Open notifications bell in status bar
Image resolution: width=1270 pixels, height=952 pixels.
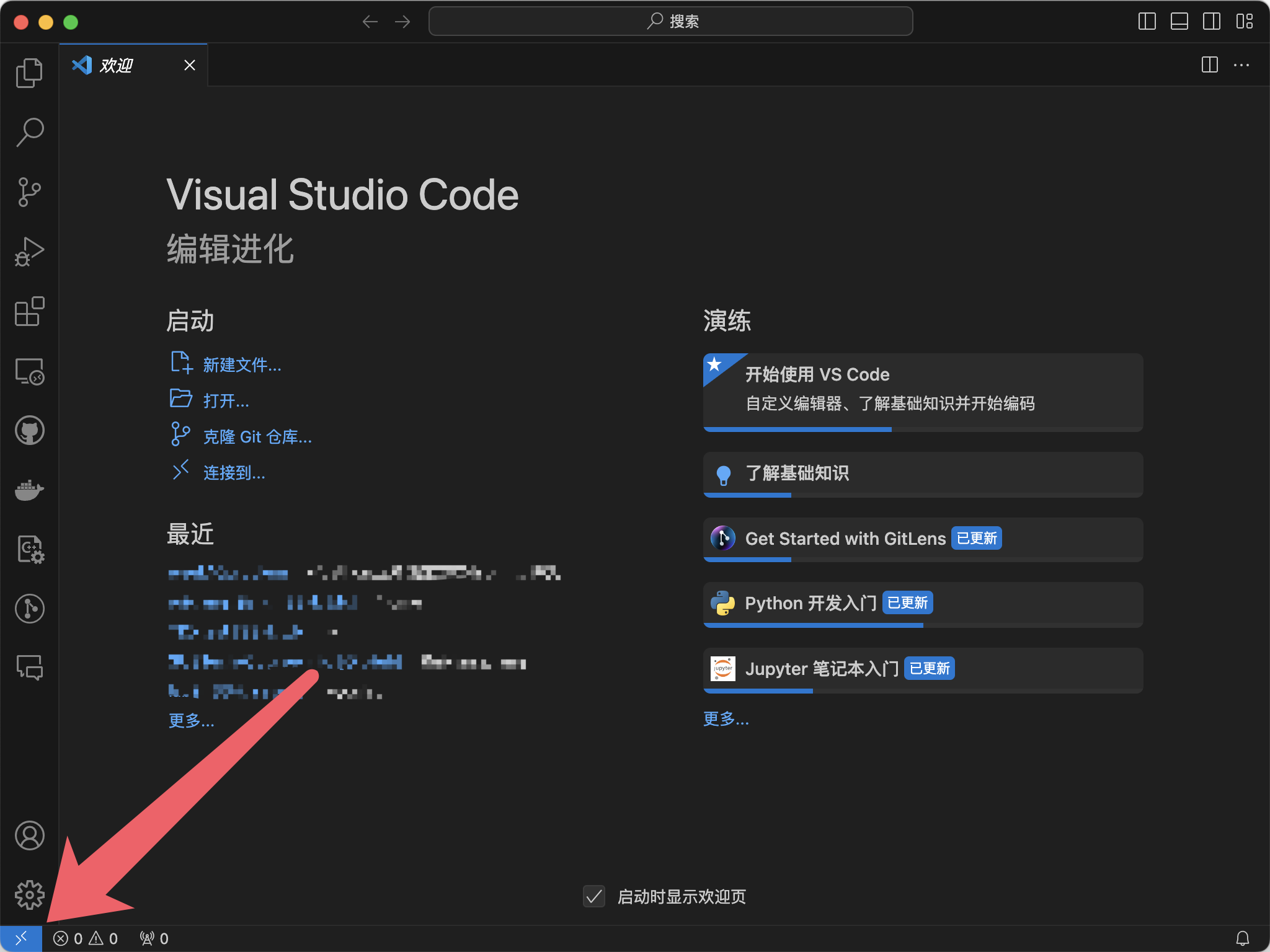[x=1243, y=938]
